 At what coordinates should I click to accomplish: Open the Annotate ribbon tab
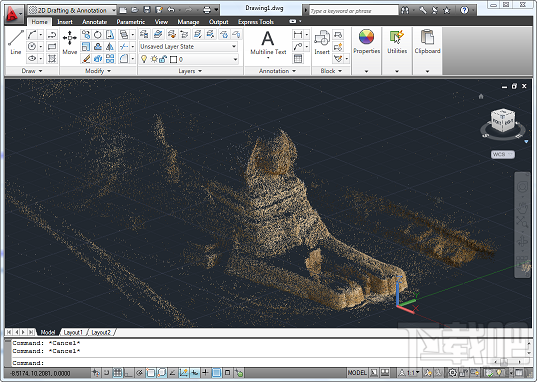click(95, 22)
